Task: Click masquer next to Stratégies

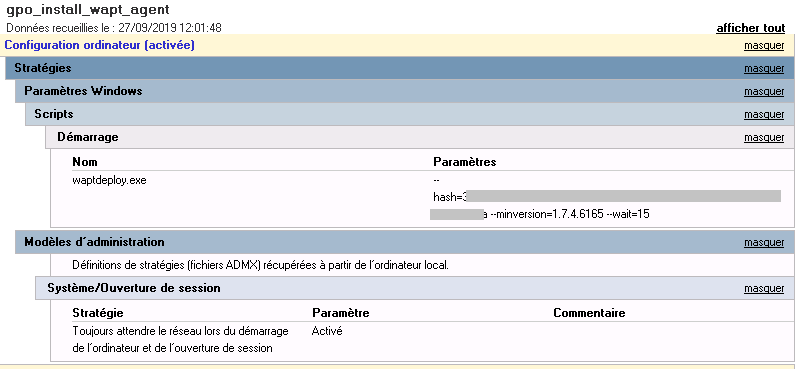Action: 764,68
